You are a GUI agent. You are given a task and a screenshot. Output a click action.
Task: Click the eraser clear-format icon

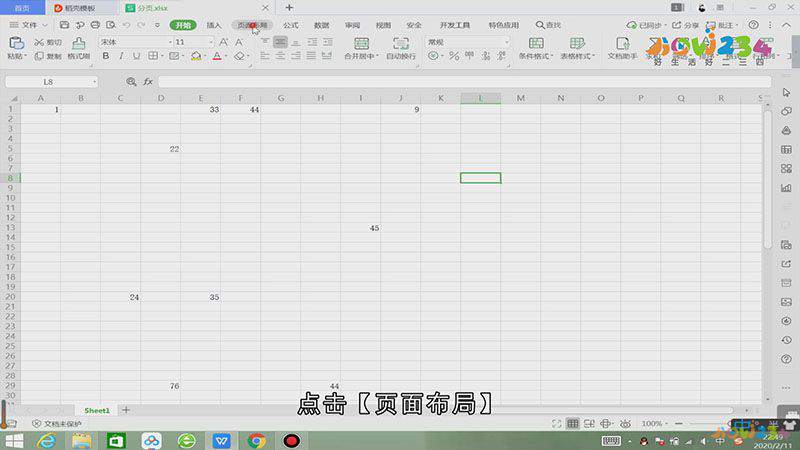(239, 56)
